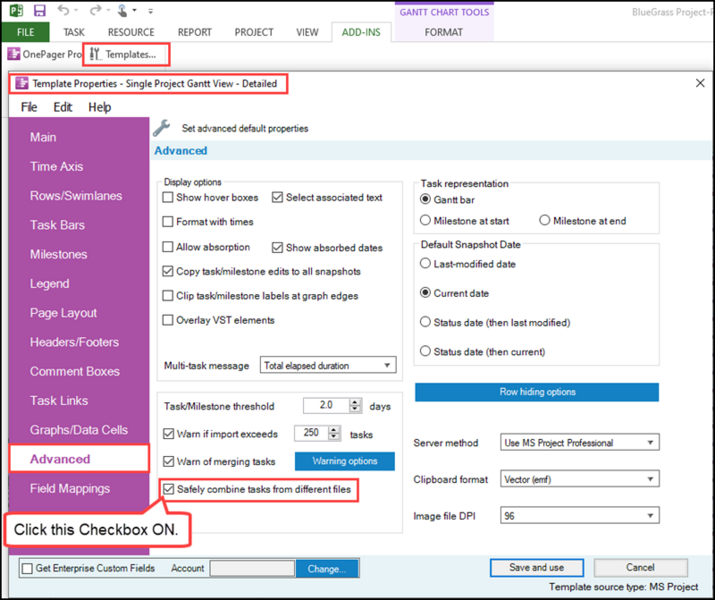
Task: Open the Task Links page
Action: 59,400
